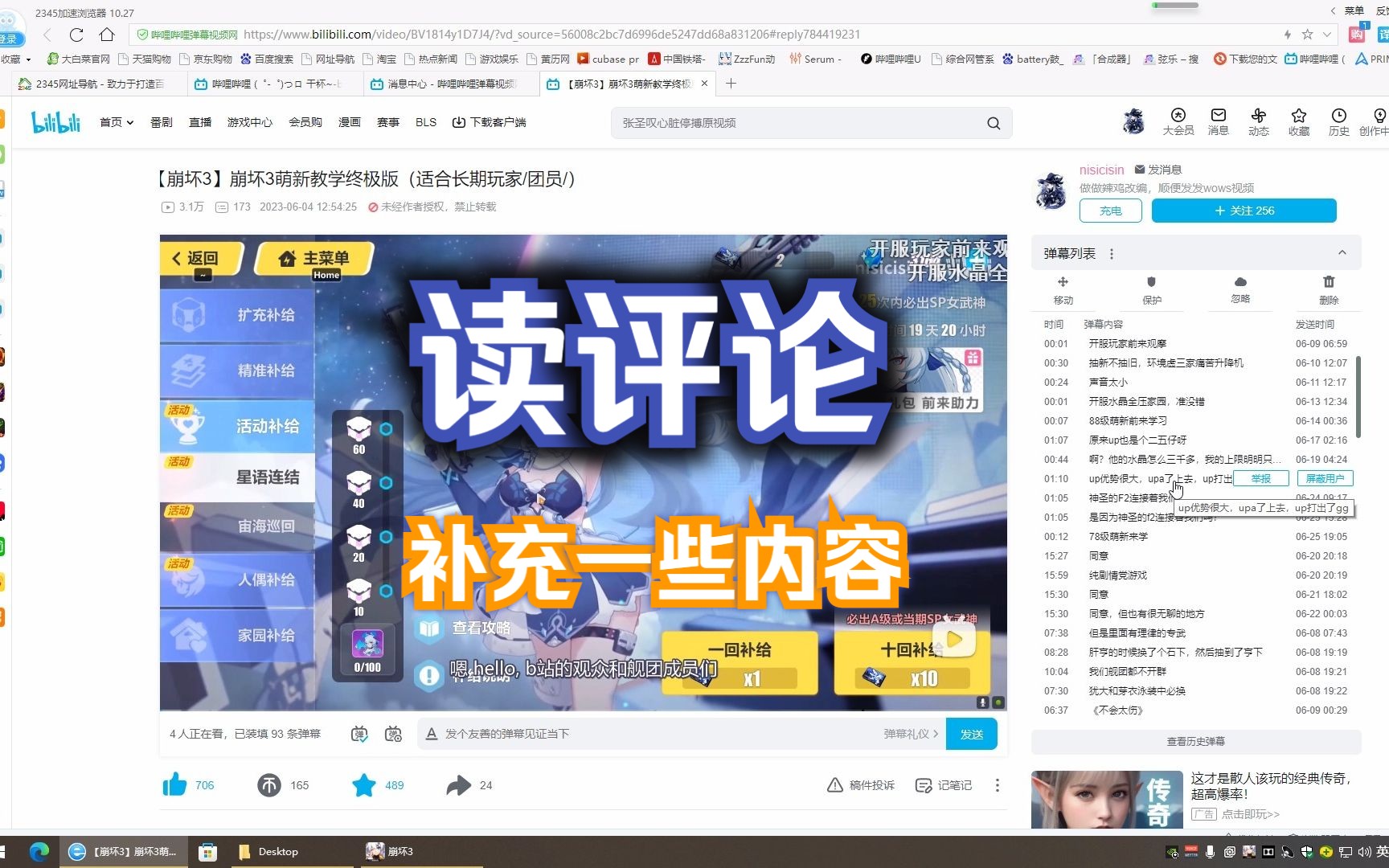Click the browser back arrow

pyautogui.click(x=47, y=35)
